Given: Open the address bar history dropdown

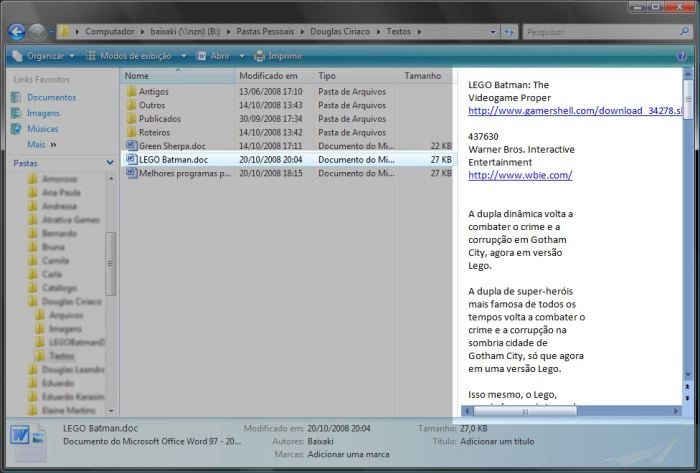Looking at the screenshot, I should pyautogui.click(x=493, y=32).
